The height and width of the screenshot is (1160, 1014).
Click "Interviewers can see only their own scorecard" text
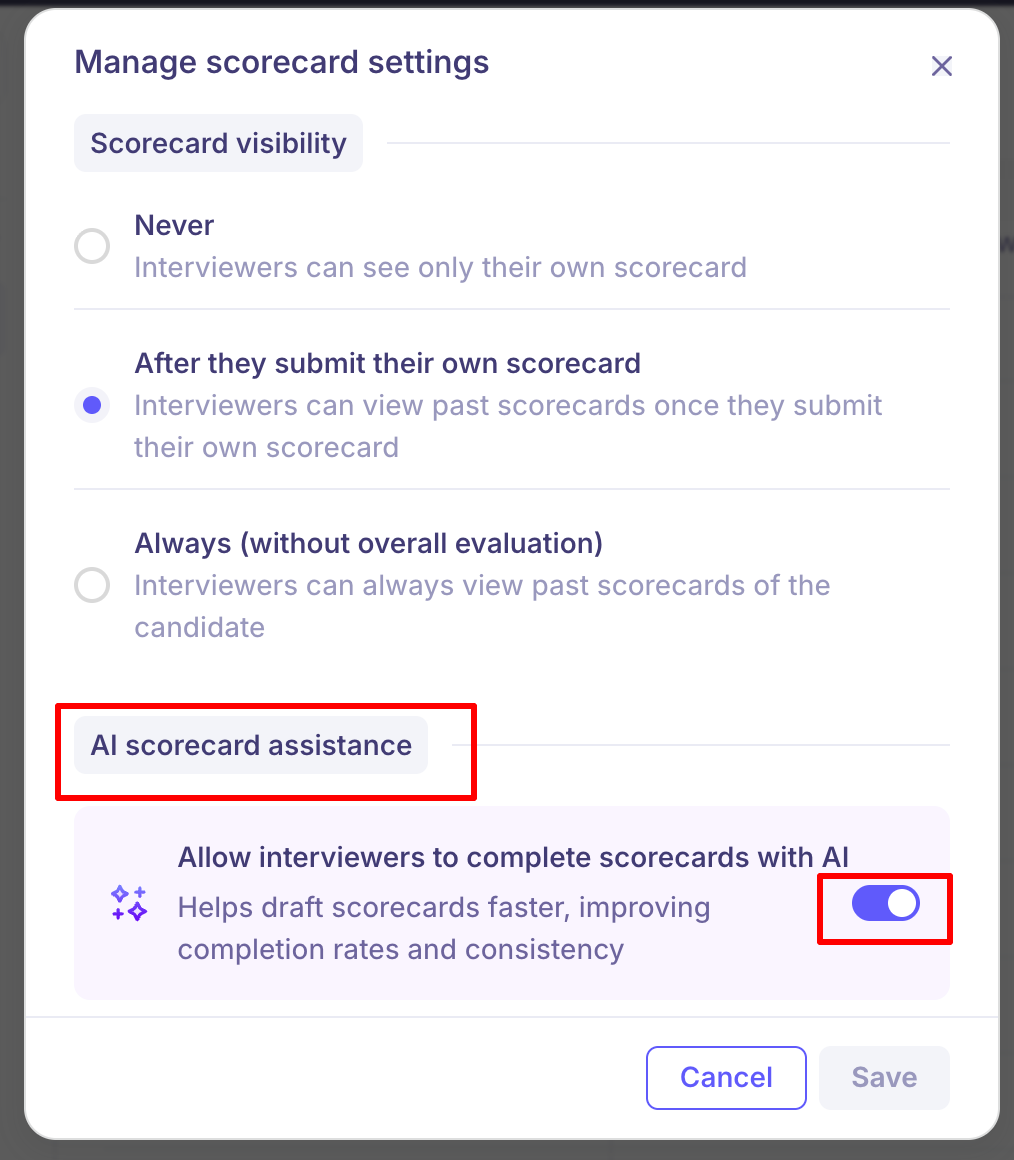440,268
